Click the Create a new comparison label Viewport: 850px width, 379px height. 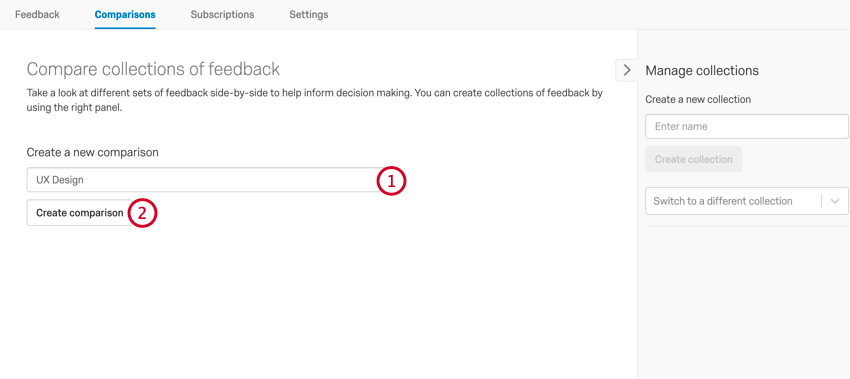(93, 152)
